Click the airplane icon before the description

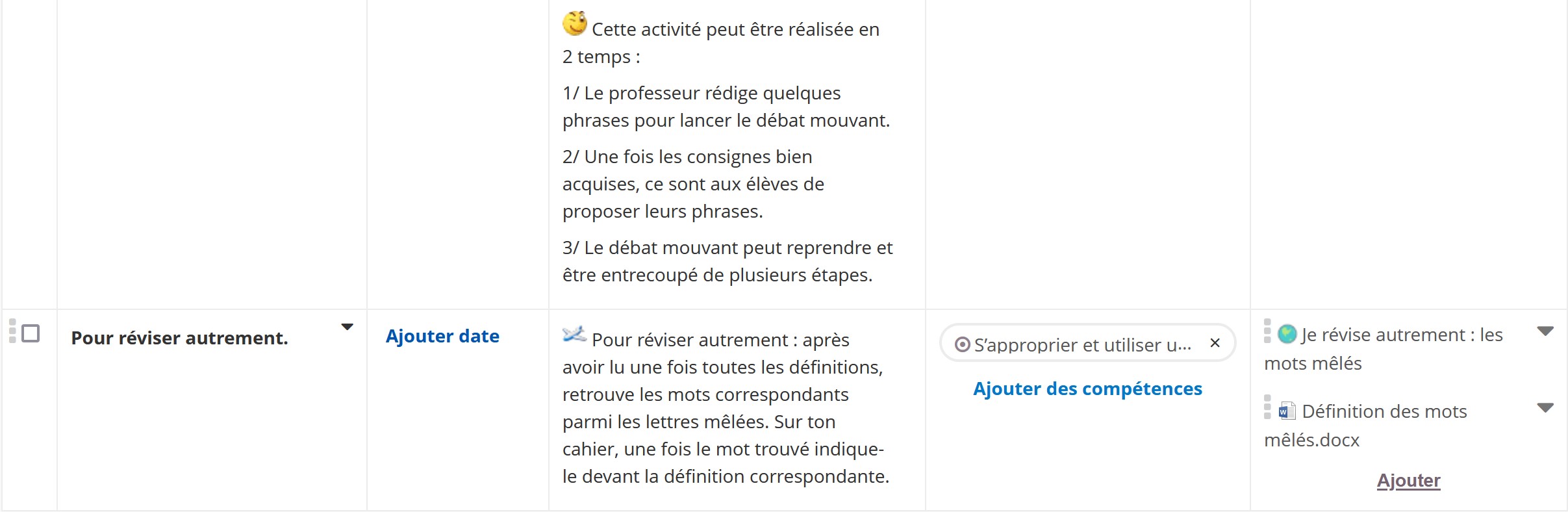tap(574, 335)
